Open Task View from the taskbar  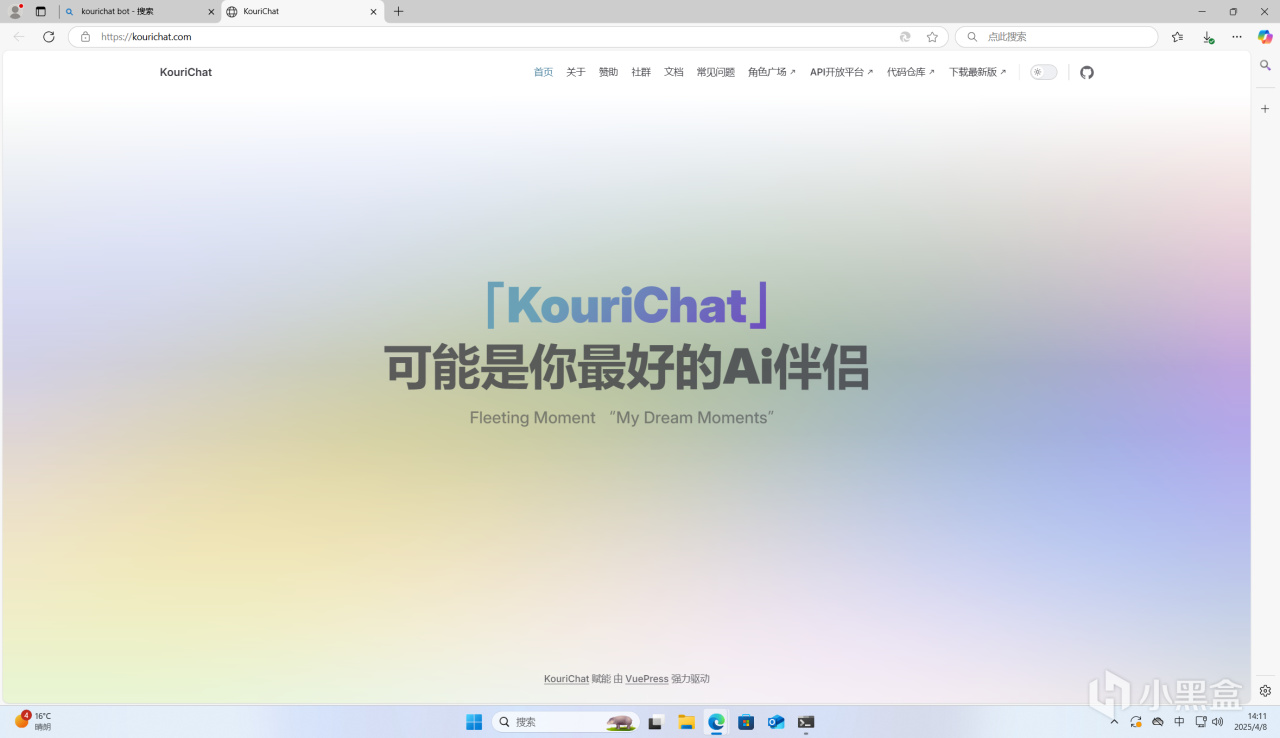[x=655, y=722]
